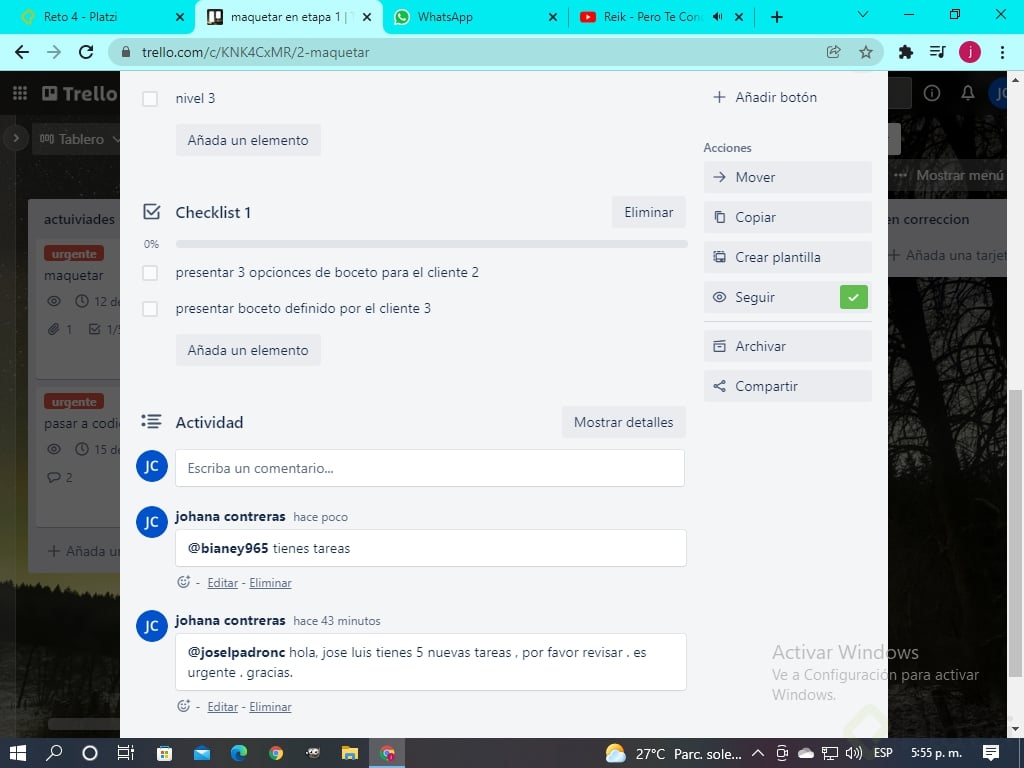Viewport: 1024px width, 768px height.
Task: Check 'presentar boceto definido por el cliente 3'
Action: click(x=150, y=309)
